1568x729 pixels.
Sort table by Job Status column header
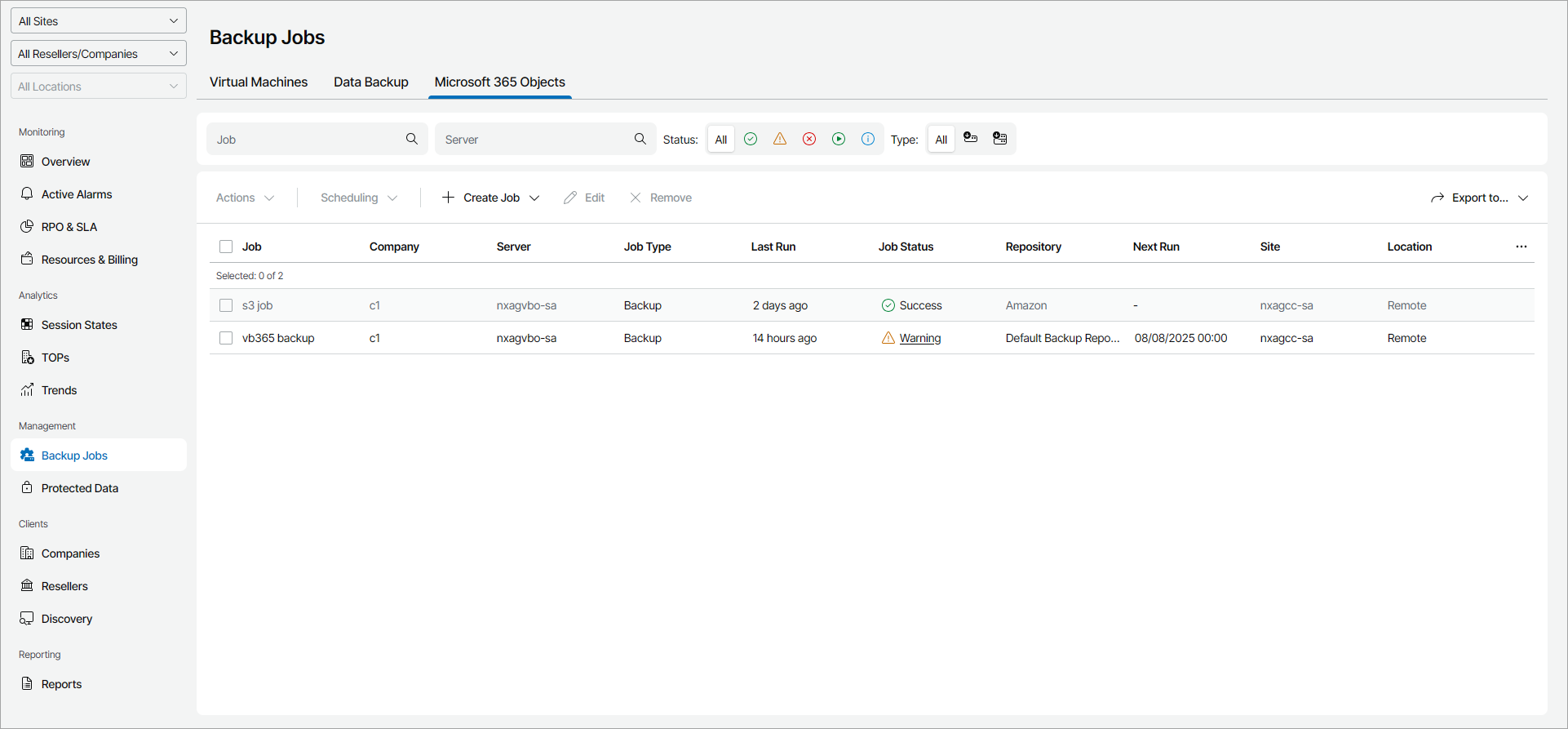pos(906,247)
